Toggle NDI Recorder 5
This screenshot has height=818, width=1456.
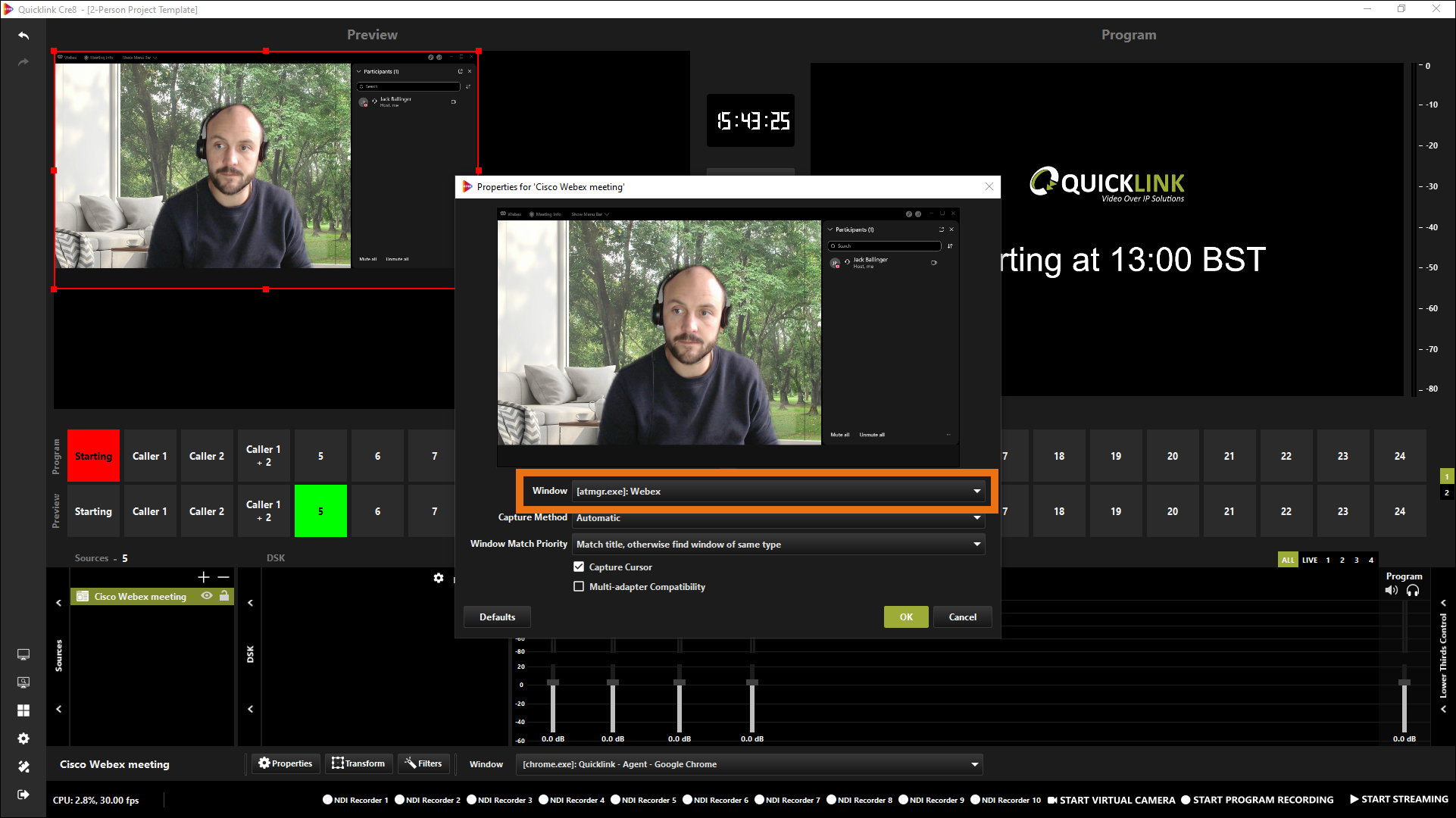coord(643,800)
